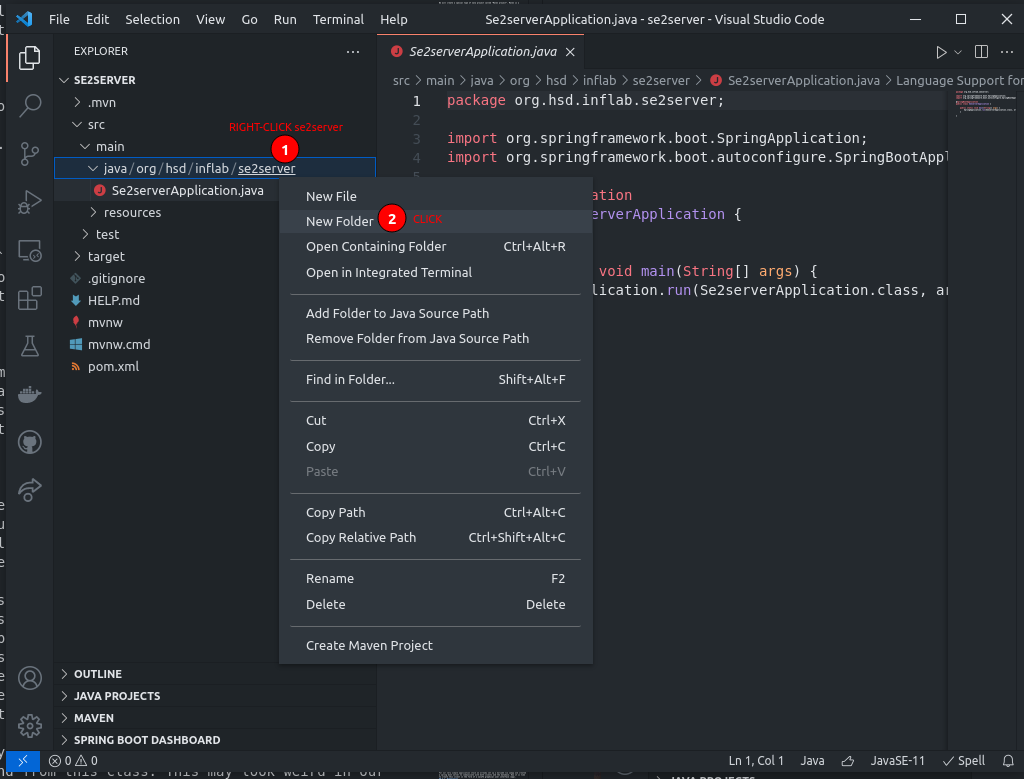Open Explorer Views and More Actions ellipsis

coord(353,52)
